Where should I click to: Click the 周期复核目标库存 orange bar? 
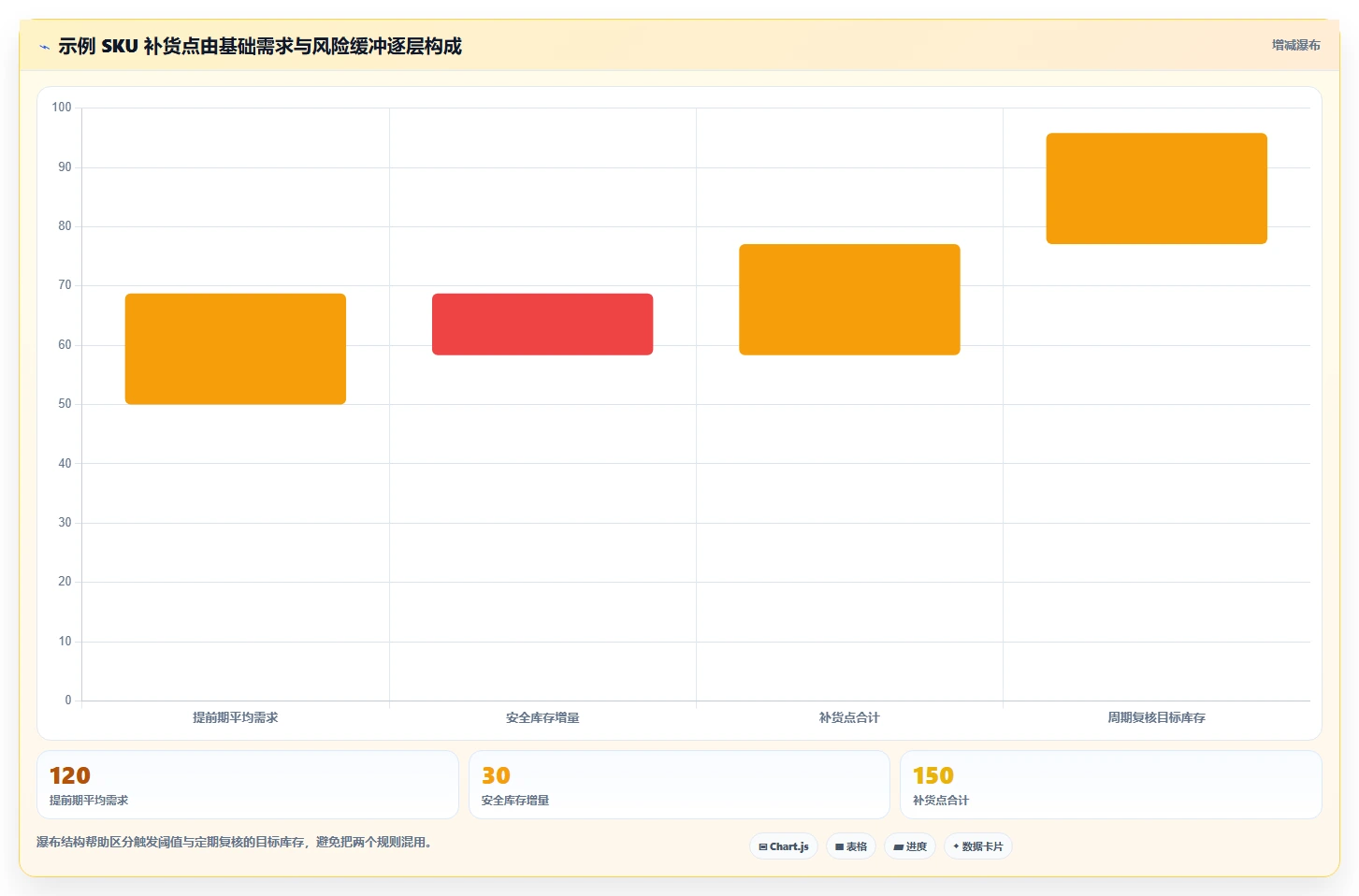tap(1157, 189)
